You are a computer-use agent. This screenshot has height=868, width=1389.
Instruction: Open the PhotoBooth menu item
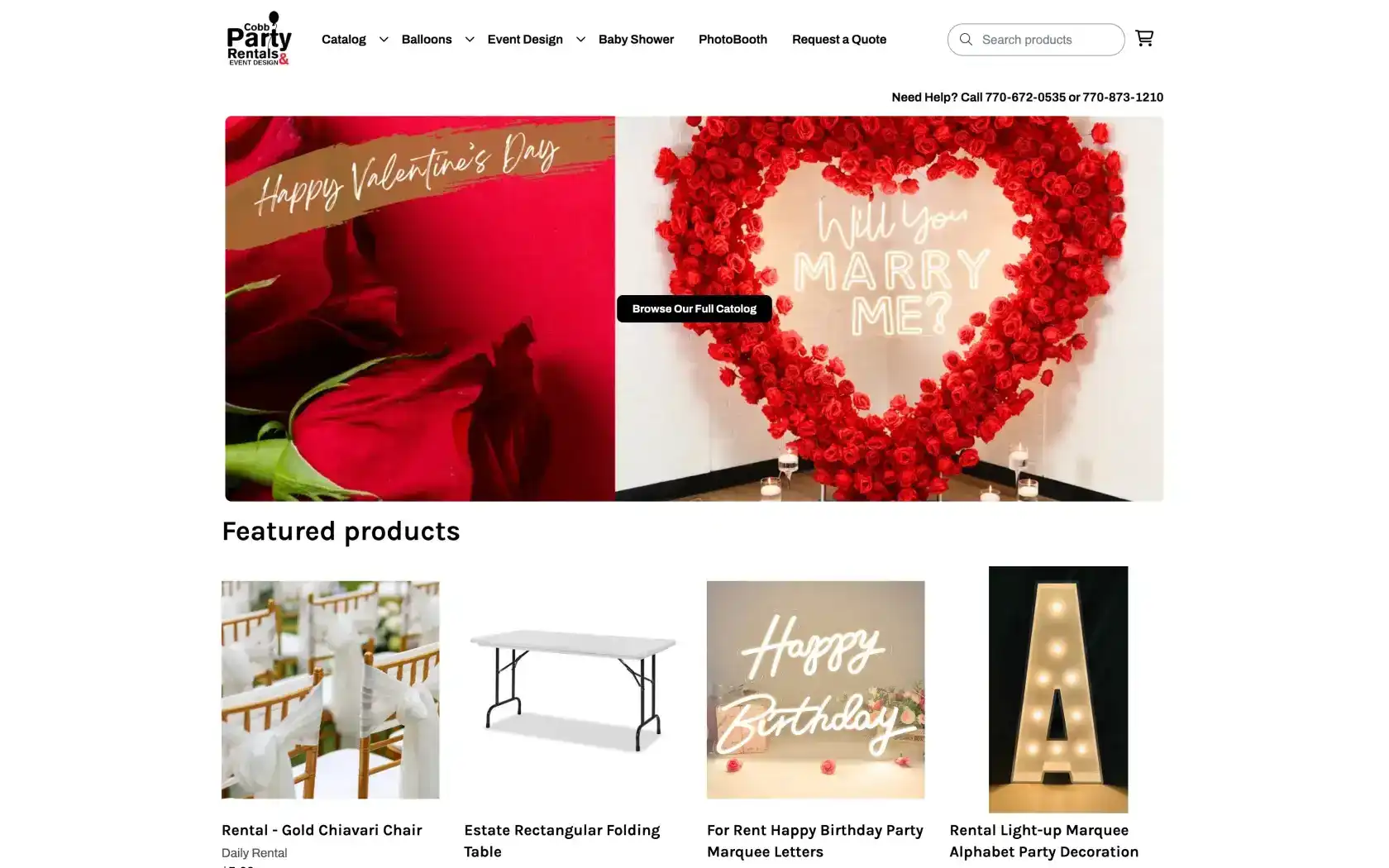pyautogui.click(x=733, y=40)
